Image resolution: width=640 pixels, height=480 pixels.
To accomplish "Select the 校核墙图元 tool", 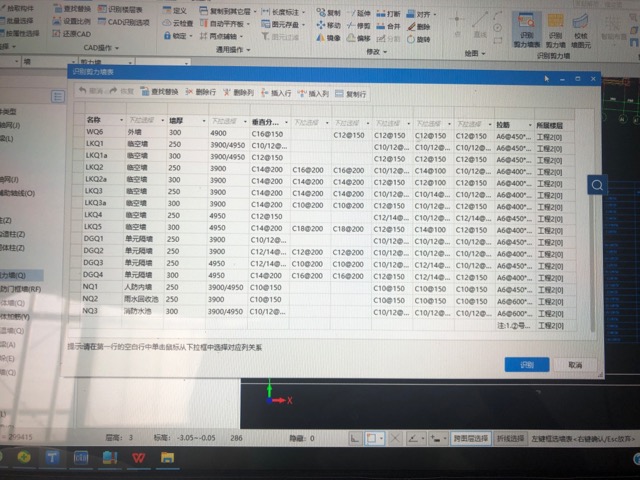I will (x=580, y=31).
